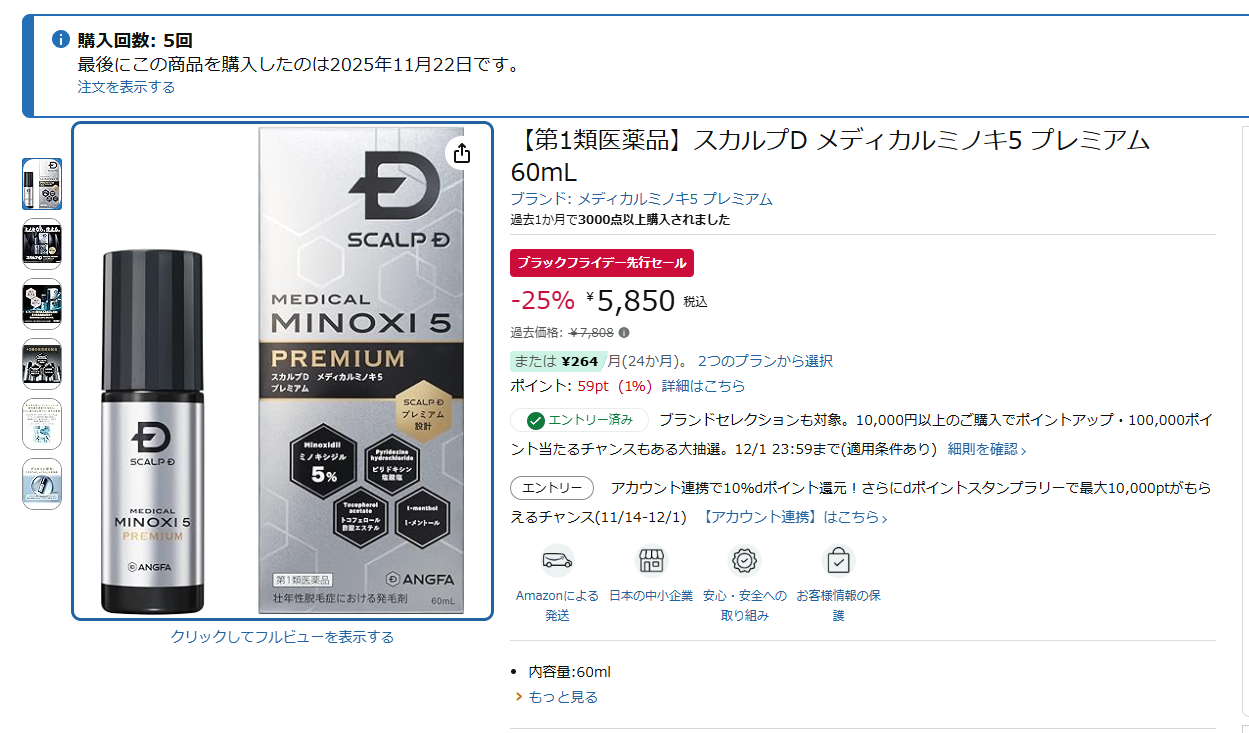Click クリックしてフルビューを表示する under image

[282, 637]
